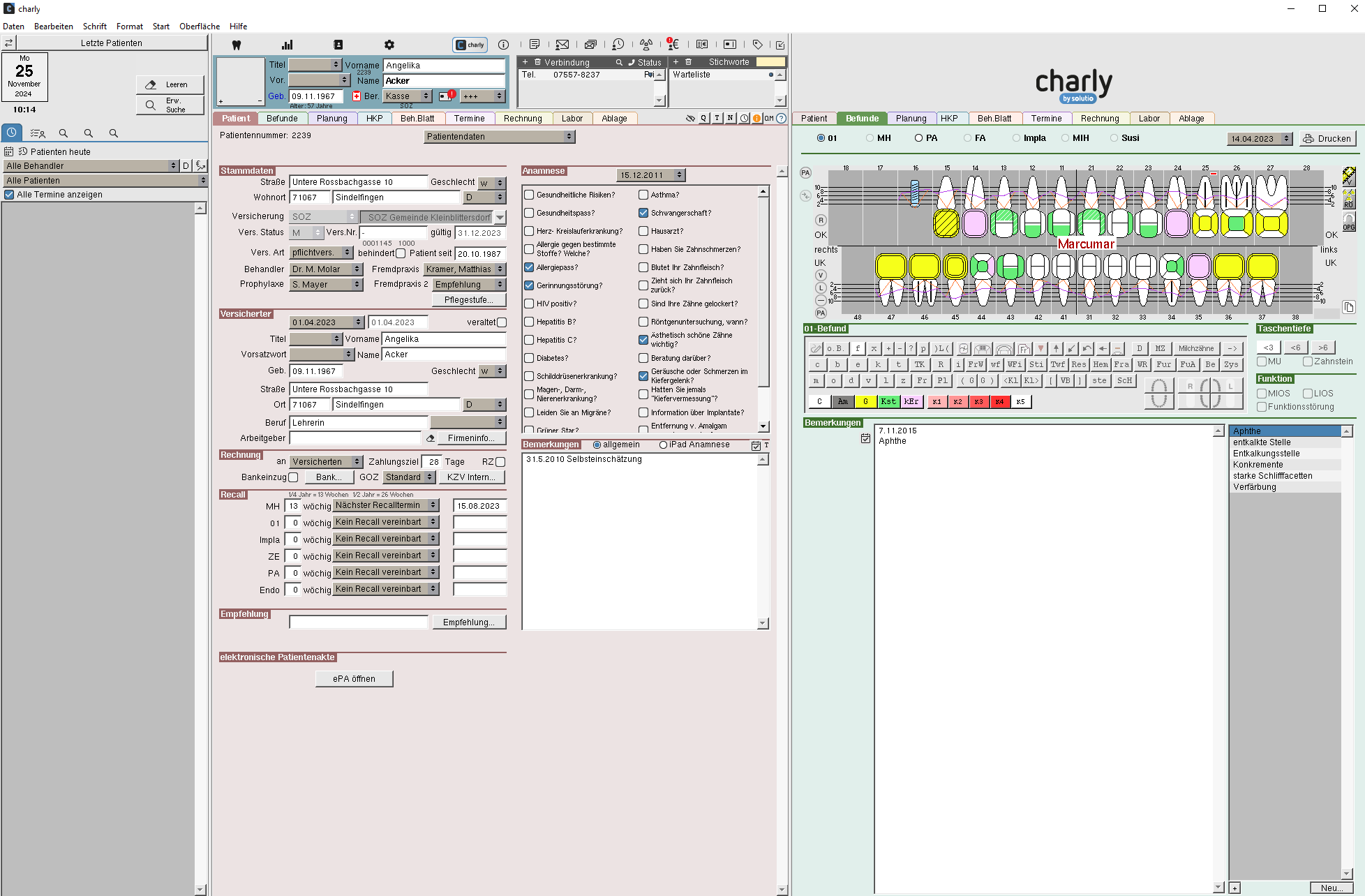Select iPad Anamnese radio option
Viewport: 1365px width, 896px height.
(x=663, y=445)
